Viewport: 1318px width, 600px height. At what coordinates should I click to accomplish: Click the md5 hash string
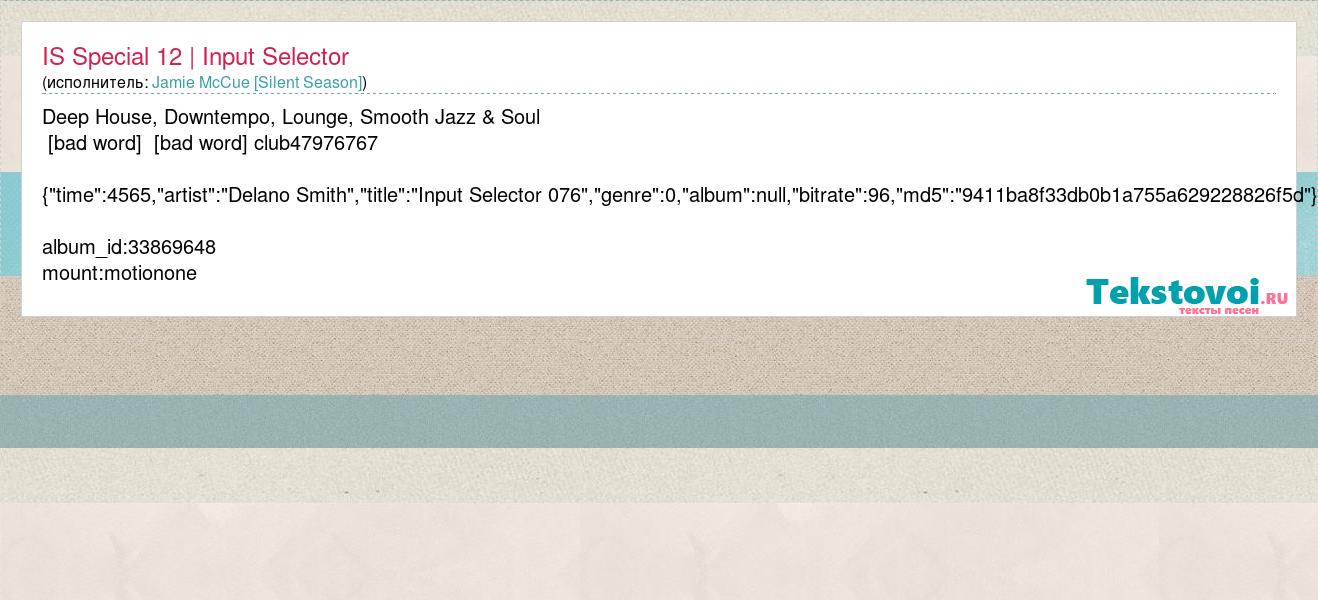coord(1133,195)
